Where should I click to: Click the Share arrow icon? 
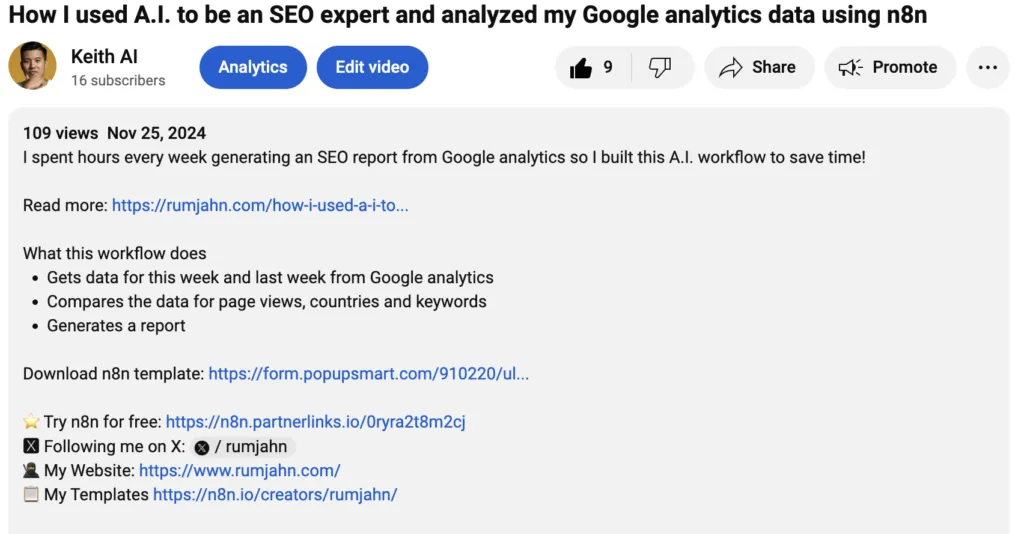(731, 68)
